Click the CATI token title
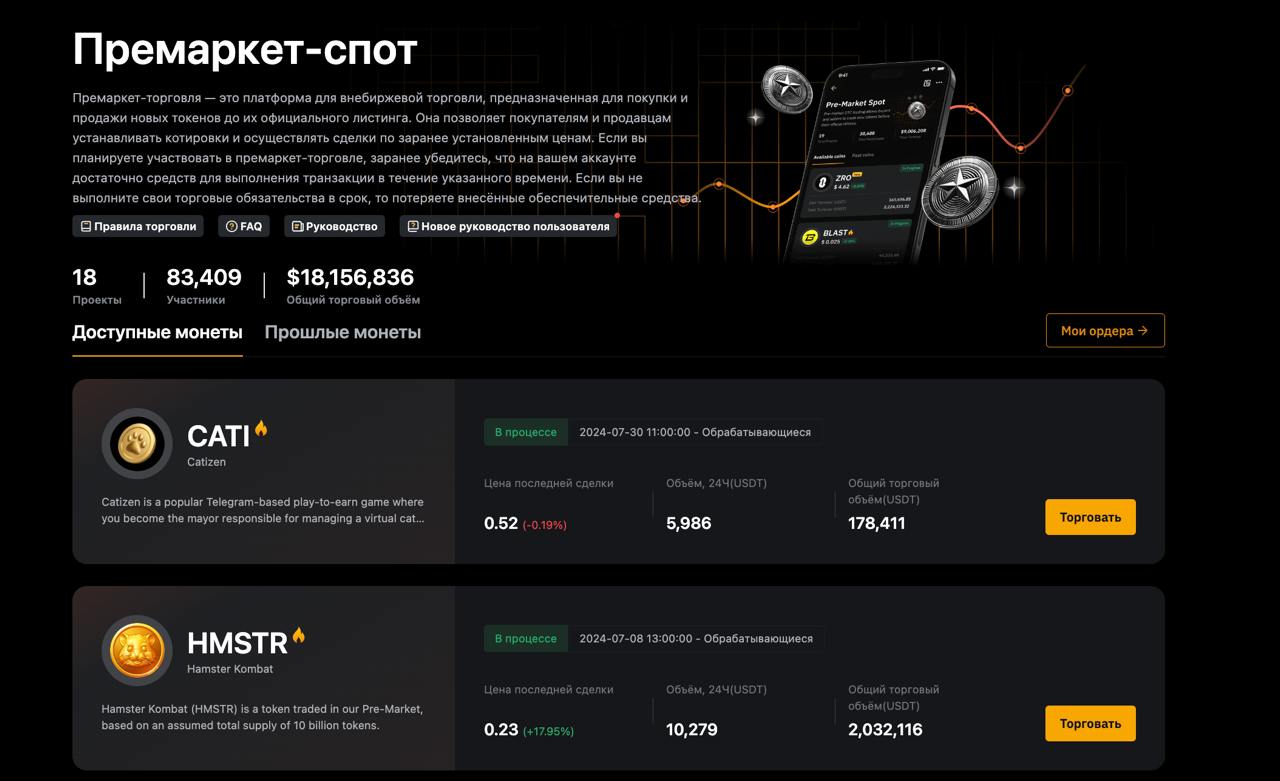Image resolution: width=1280 pixels, height=781 pixels. [x=218, y=437]
